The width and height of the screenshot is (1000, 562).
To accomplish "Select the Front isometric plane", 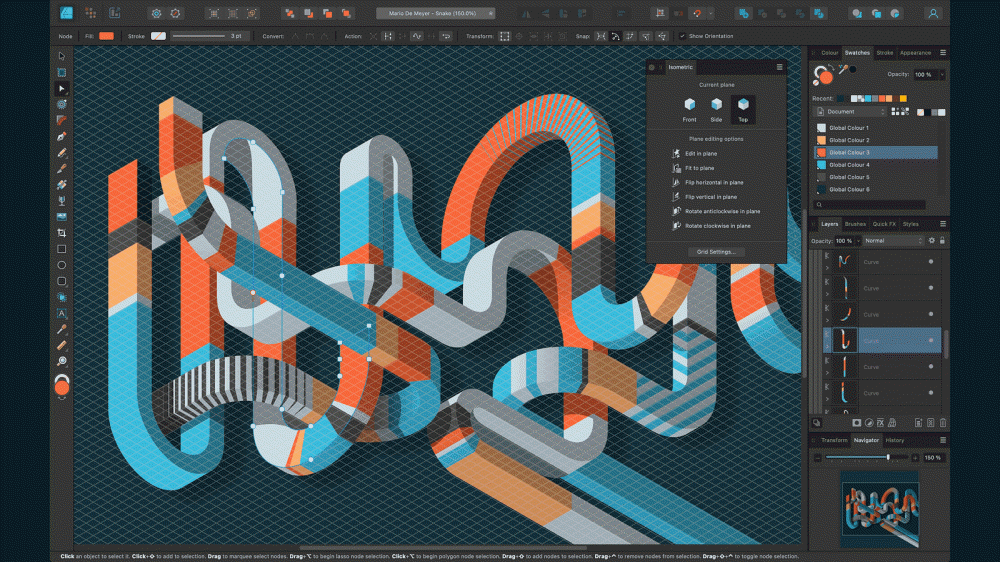I will click(689, 105).
